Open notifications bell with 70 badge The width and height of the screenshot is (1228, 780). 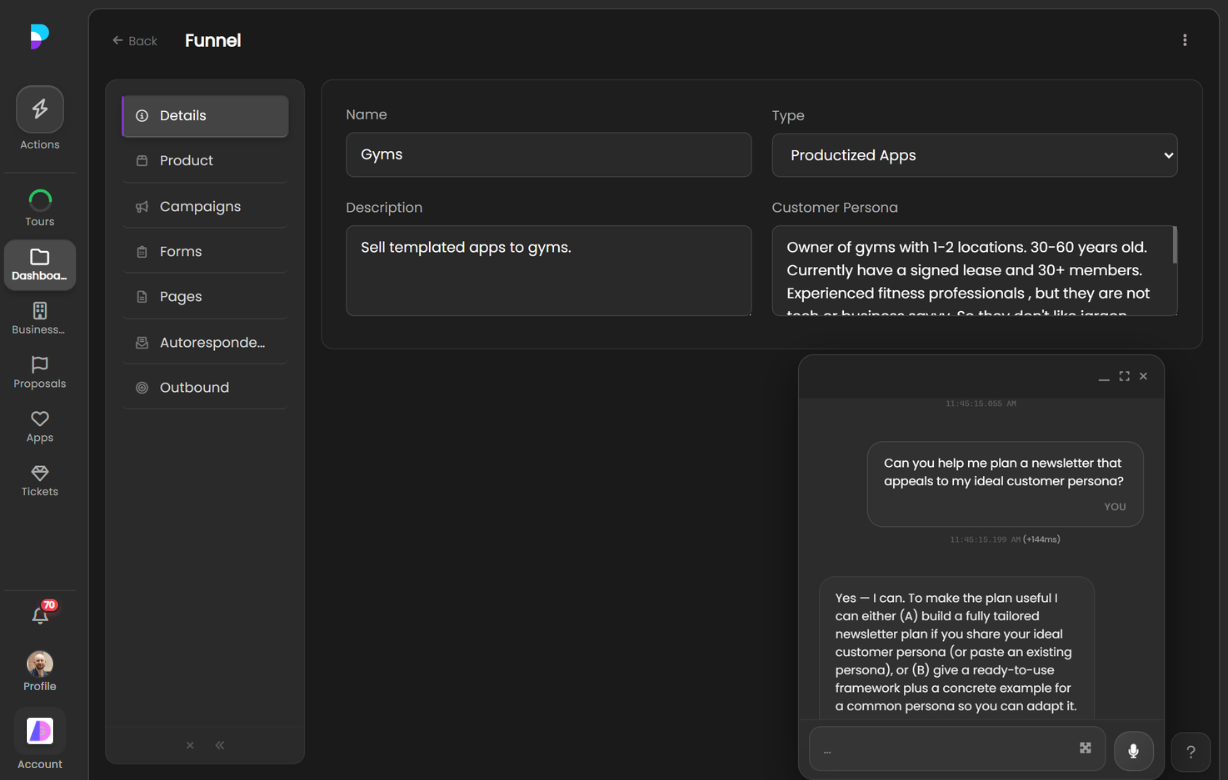click(41, 615)
